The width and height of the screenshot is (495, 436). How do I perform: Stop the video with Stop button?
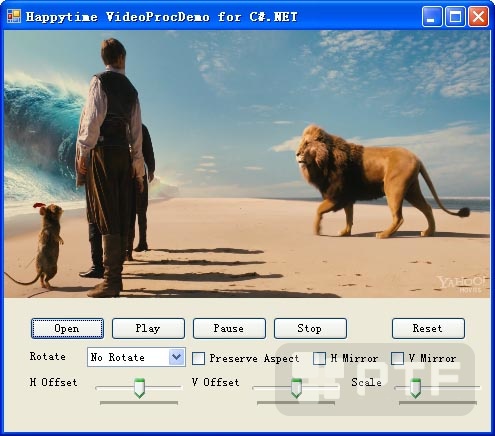click(310, 328)
